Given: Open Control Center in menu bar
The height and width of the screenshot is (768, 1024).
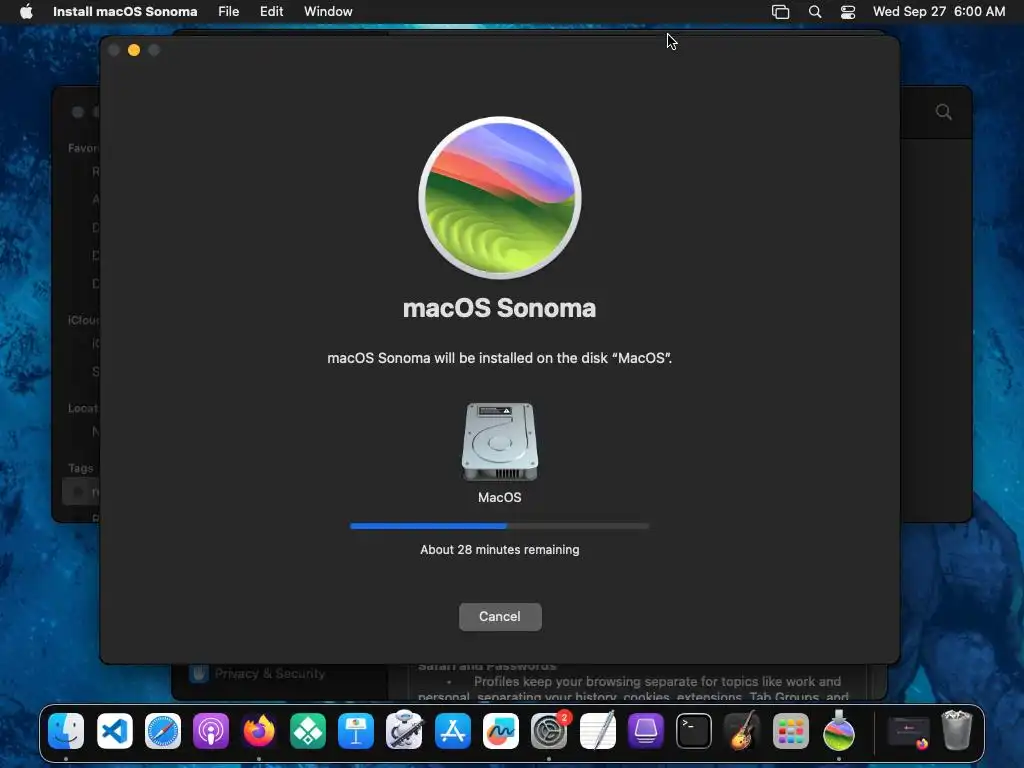Looking at the screenshot, I should [x=848, y=11].
